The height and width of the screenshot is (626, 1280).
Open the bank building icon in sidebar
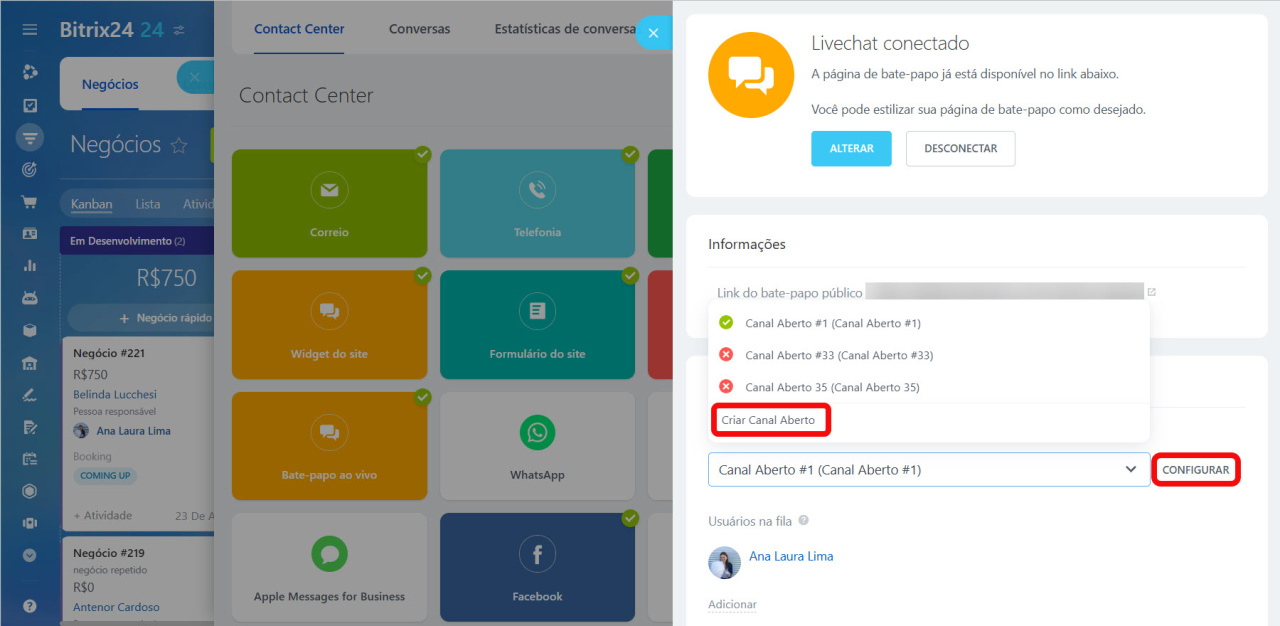point(30,363)
